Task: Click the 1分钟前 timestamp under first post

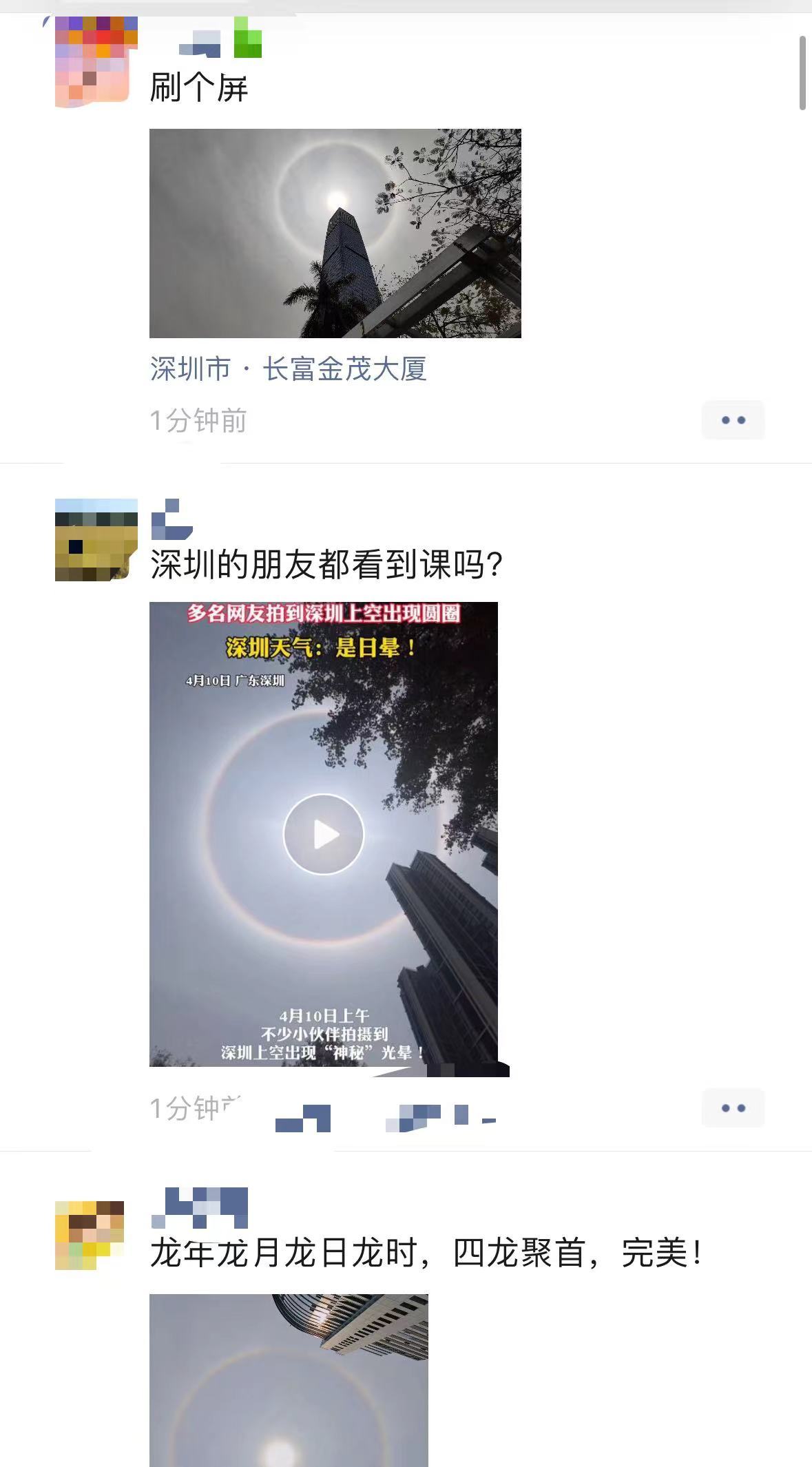Action: pyautogui.click(x=198, y=420)
